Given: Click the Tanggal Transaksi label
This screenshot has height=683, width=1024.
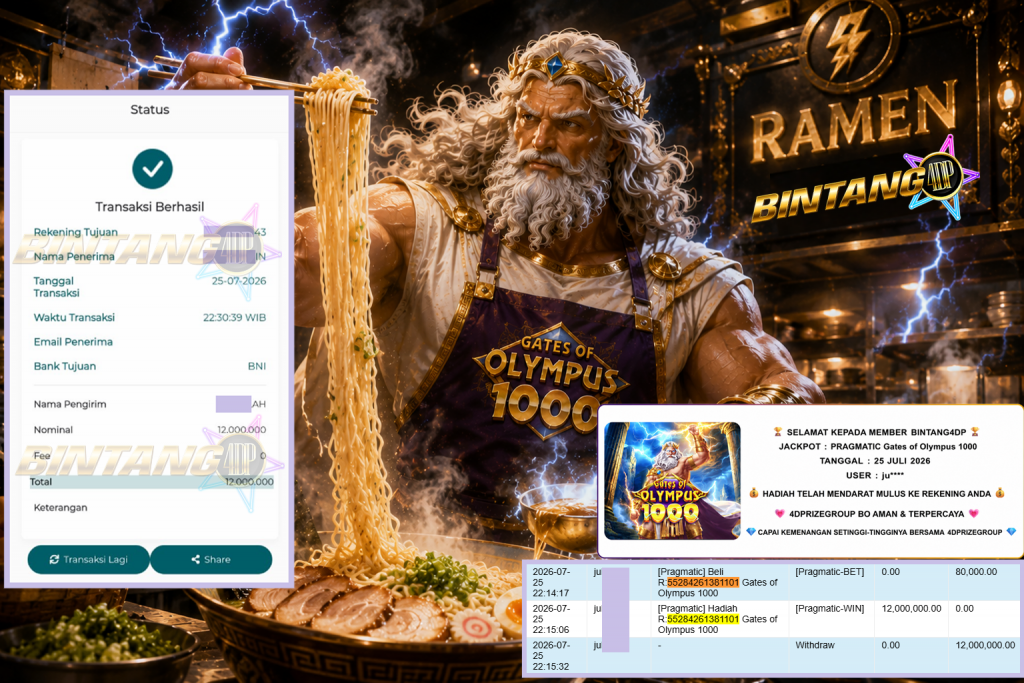Looking at the screenshot, I should [x=56, y=287].
